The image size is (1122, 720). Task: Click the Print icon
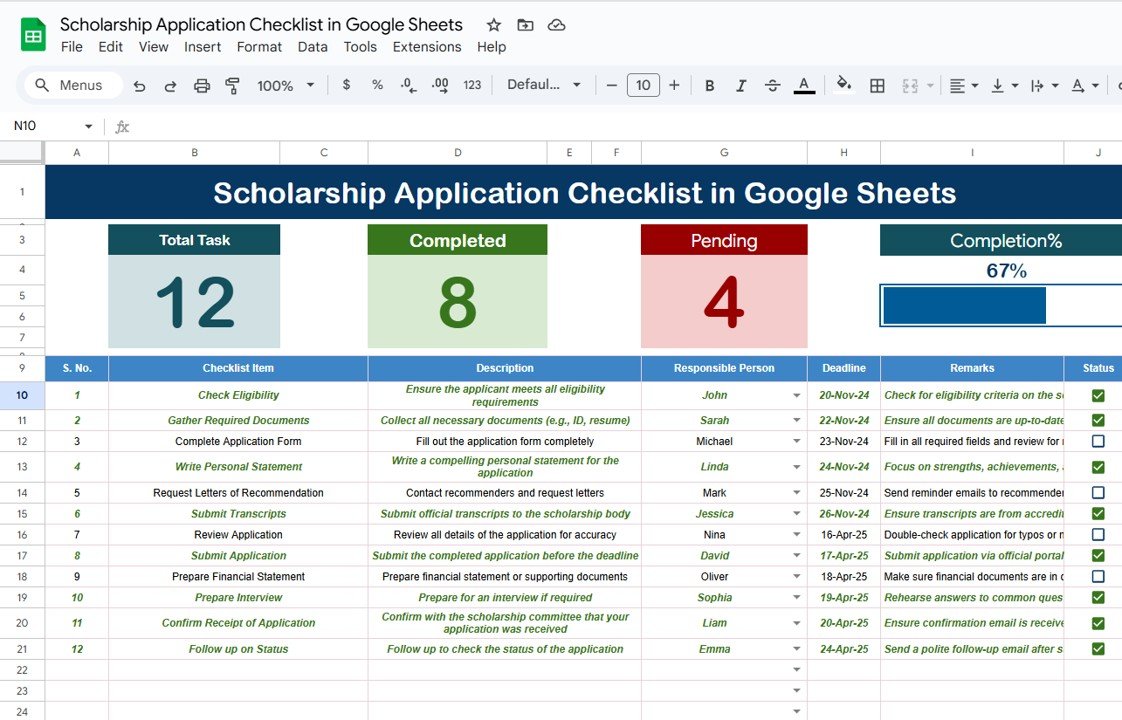tap(199, 85)
